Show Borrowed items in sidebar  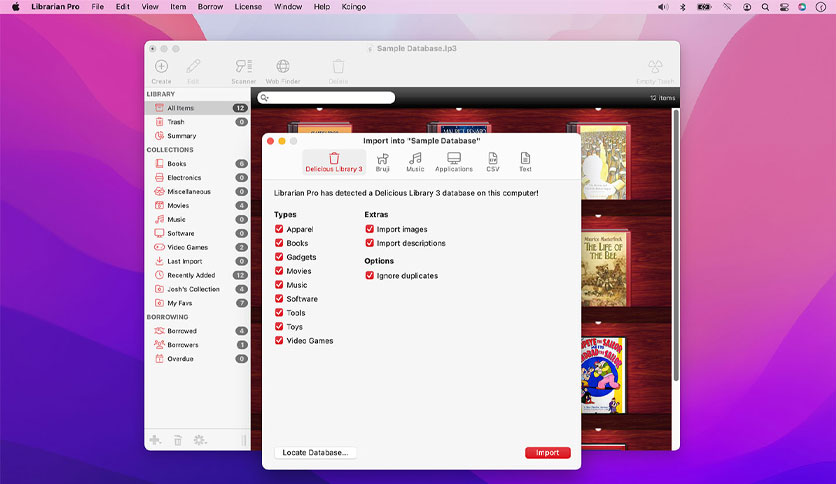(198, 330)
